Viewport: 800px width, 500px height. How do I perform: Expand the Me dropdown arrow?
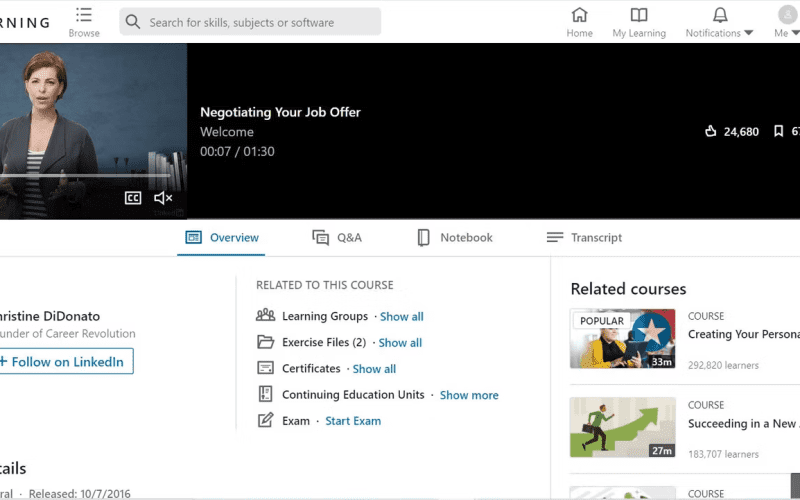click(795, 33)
